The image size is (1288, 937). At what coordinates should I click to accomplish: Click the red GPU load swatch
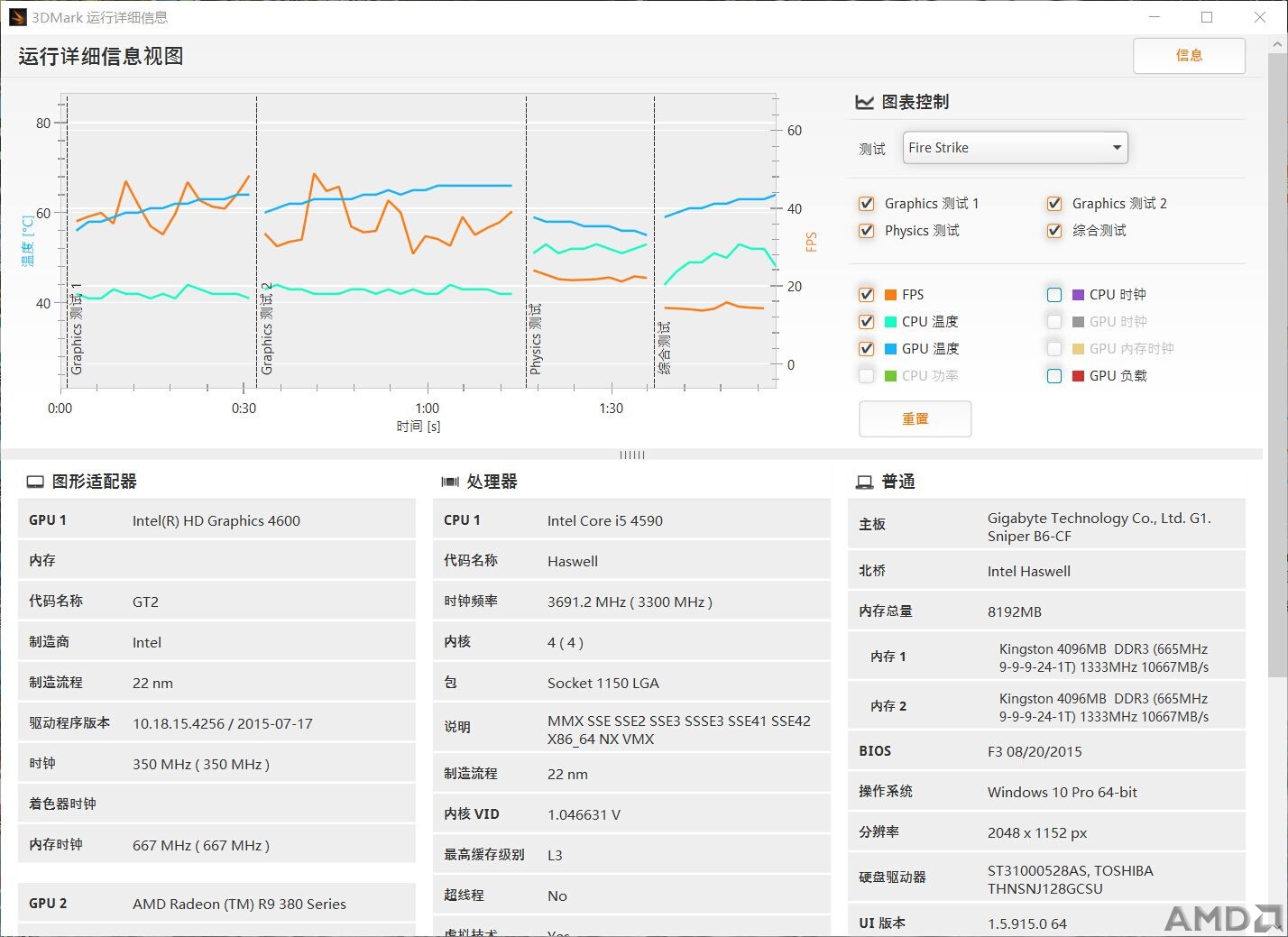[x=1078, y=376]
